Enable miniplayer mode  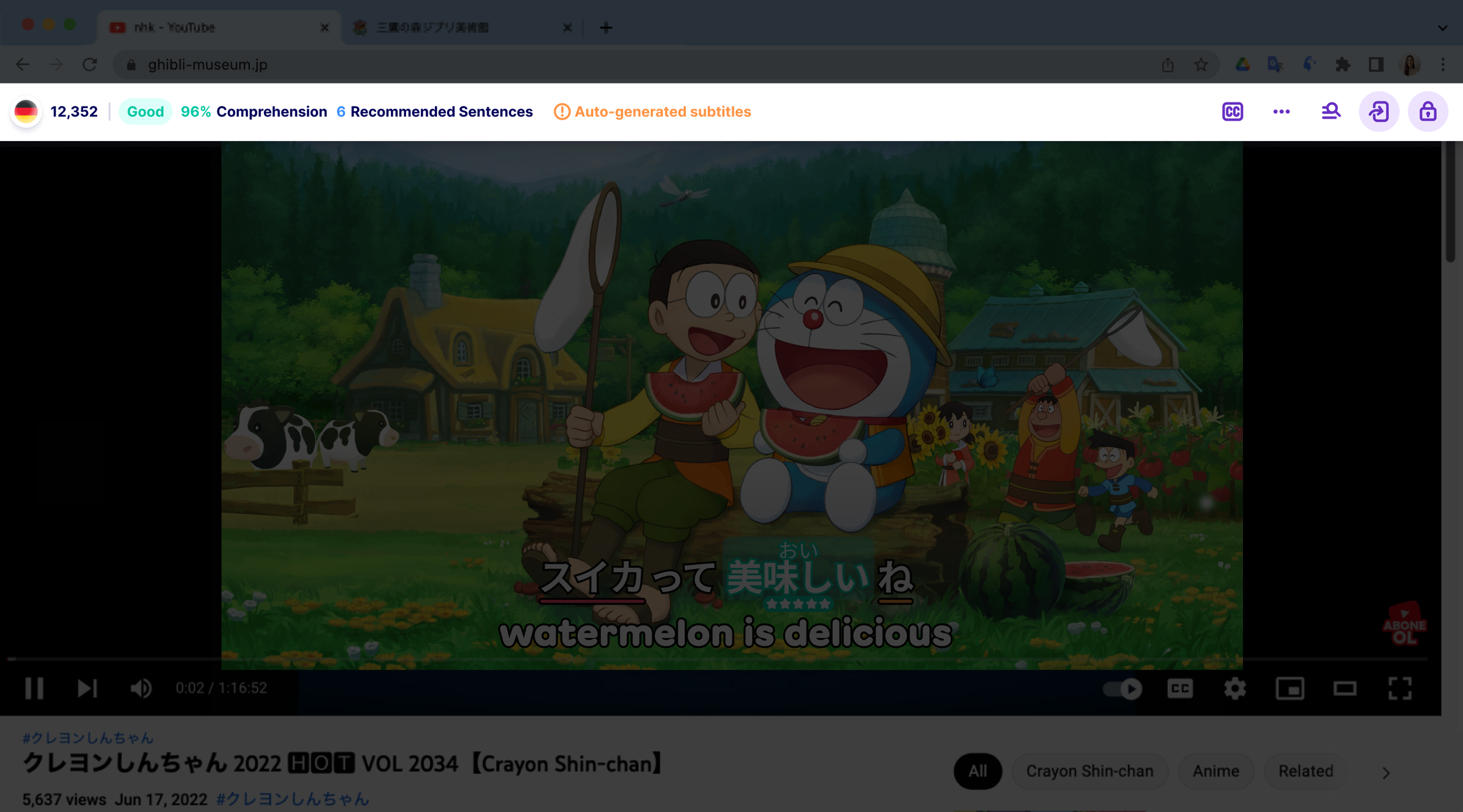1289,689
